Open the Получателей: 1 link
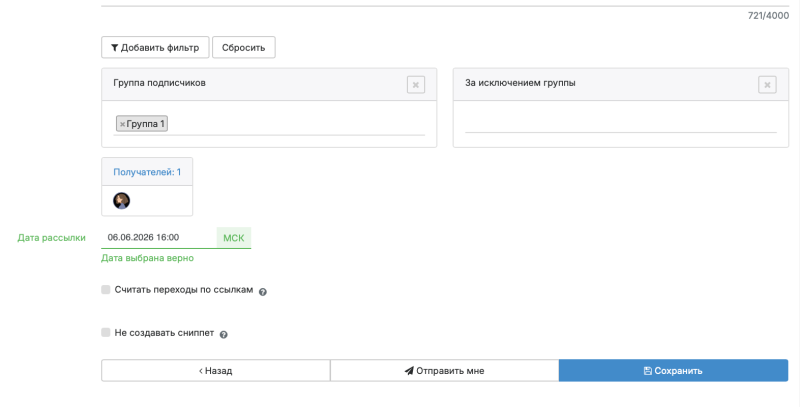Viewport: 800px width, 407px height. (x=147, y=172)
